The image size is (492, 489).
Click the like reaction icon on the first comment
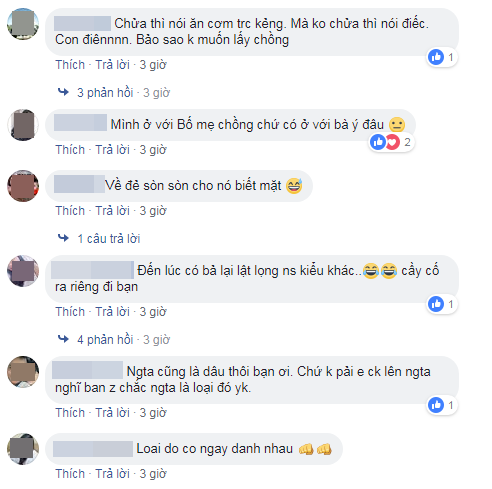pyautogui.click(x=436, y=57)
